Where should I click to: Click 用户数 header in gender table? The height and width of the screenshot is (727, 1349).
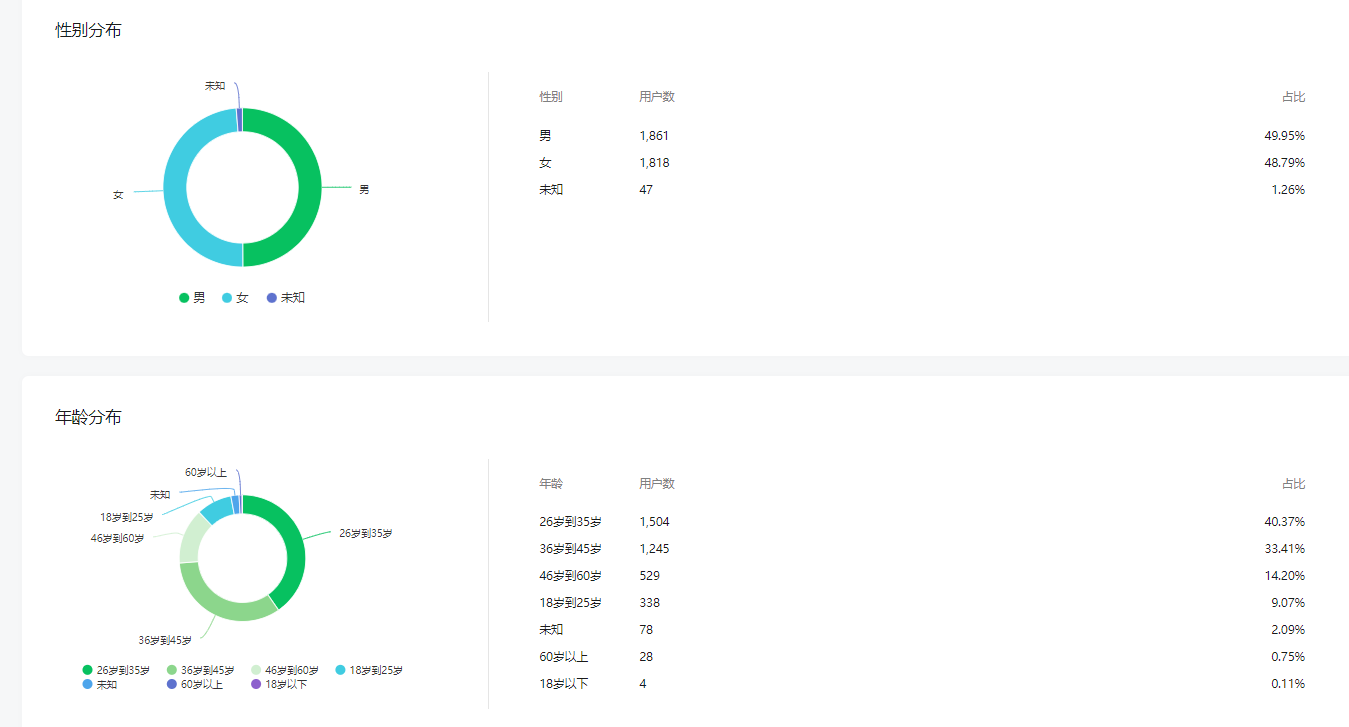point(657,97)
